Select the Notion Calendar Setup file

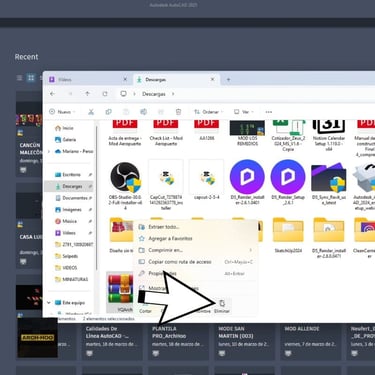click(329, 136)
